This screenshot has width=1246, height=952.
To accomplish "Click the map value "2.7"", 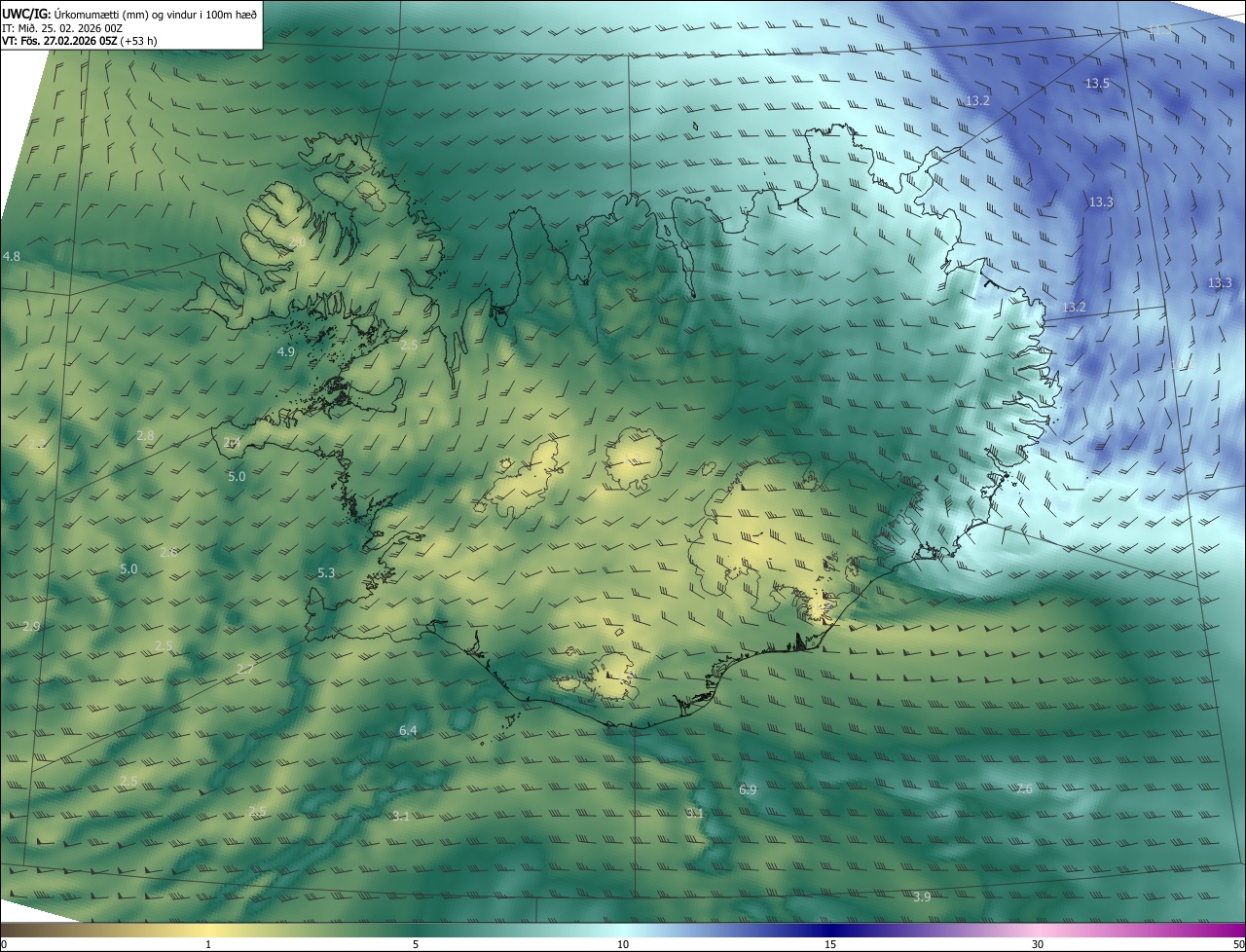I will tap(245, 669).
